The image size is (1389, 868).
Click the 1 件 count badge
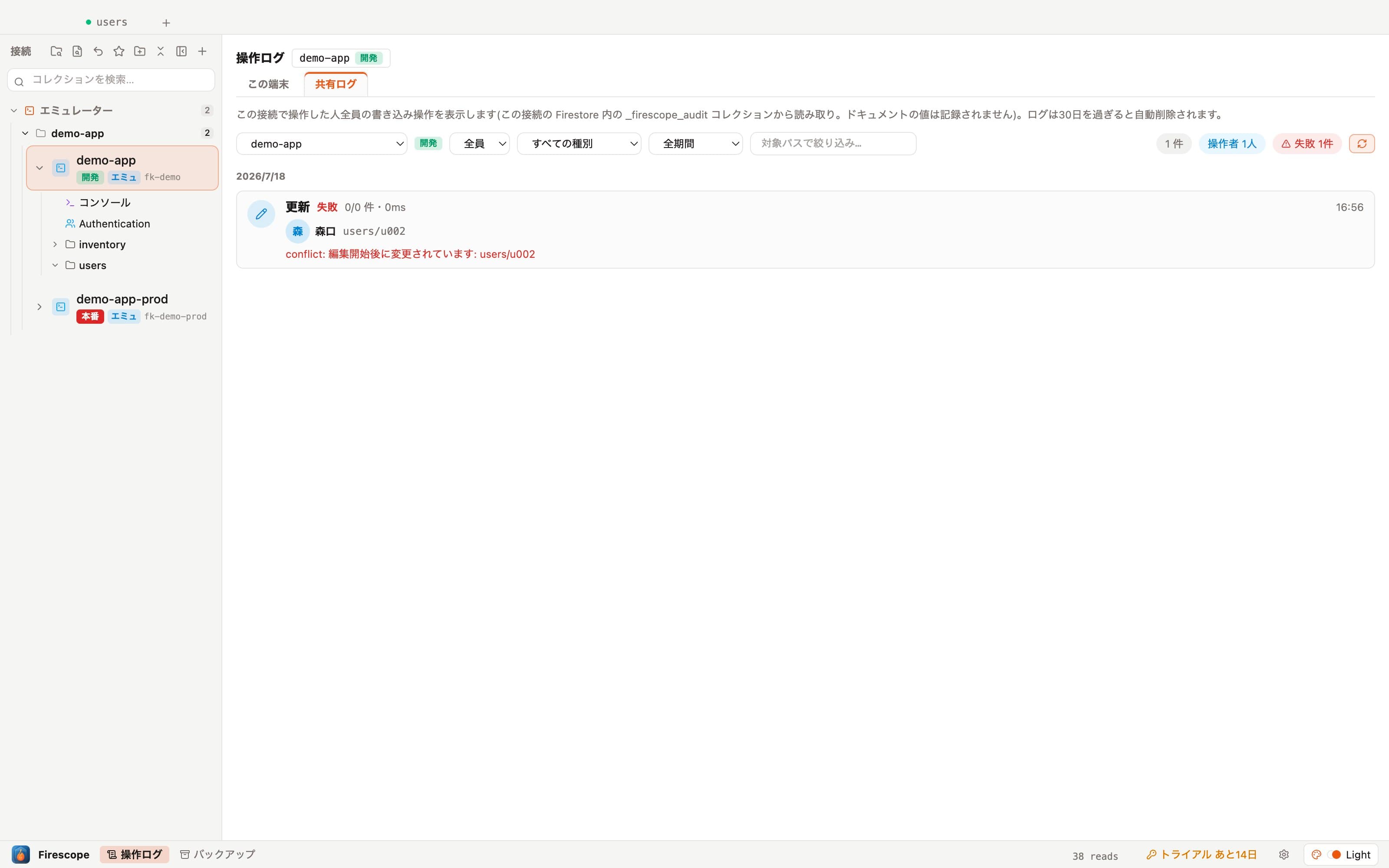coord(1174,144)
